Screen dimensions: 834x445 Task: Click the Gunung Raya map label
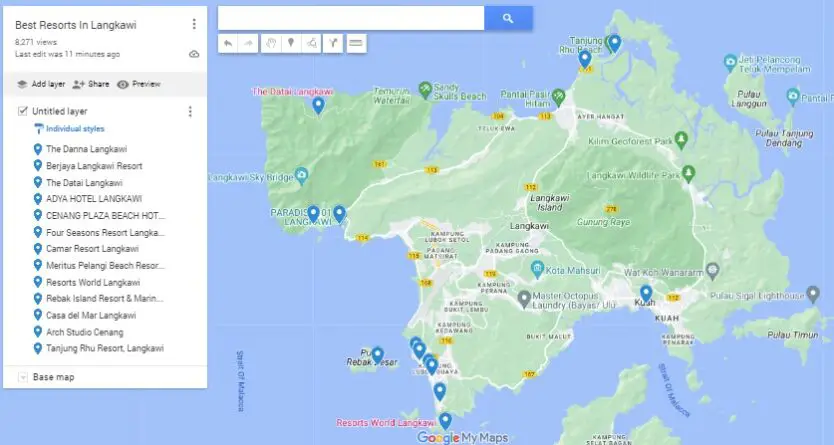tap(603, 222)
